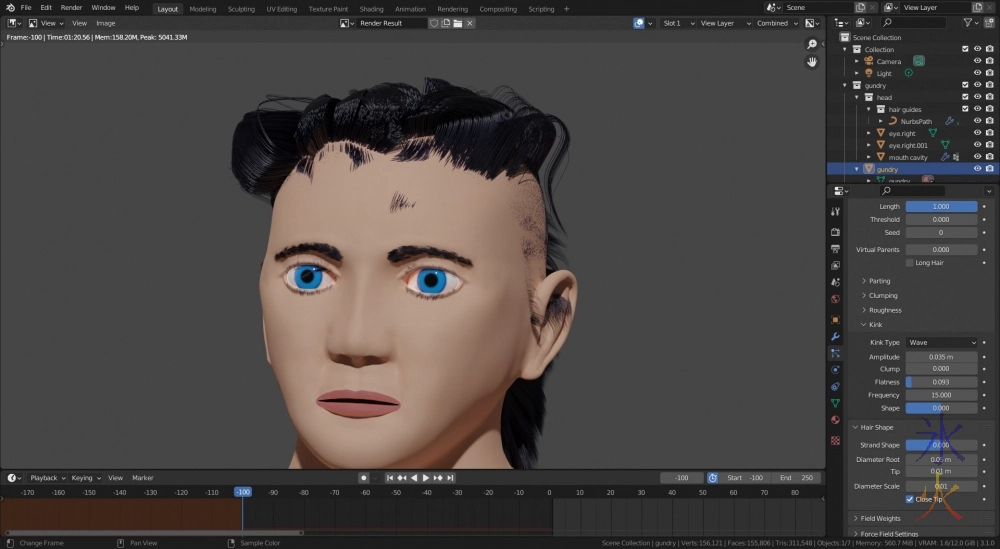The height and width of the screenshot is (549, 1000).
Task: Open the Kink Type dropdown
Action: (x=941, y=343)
